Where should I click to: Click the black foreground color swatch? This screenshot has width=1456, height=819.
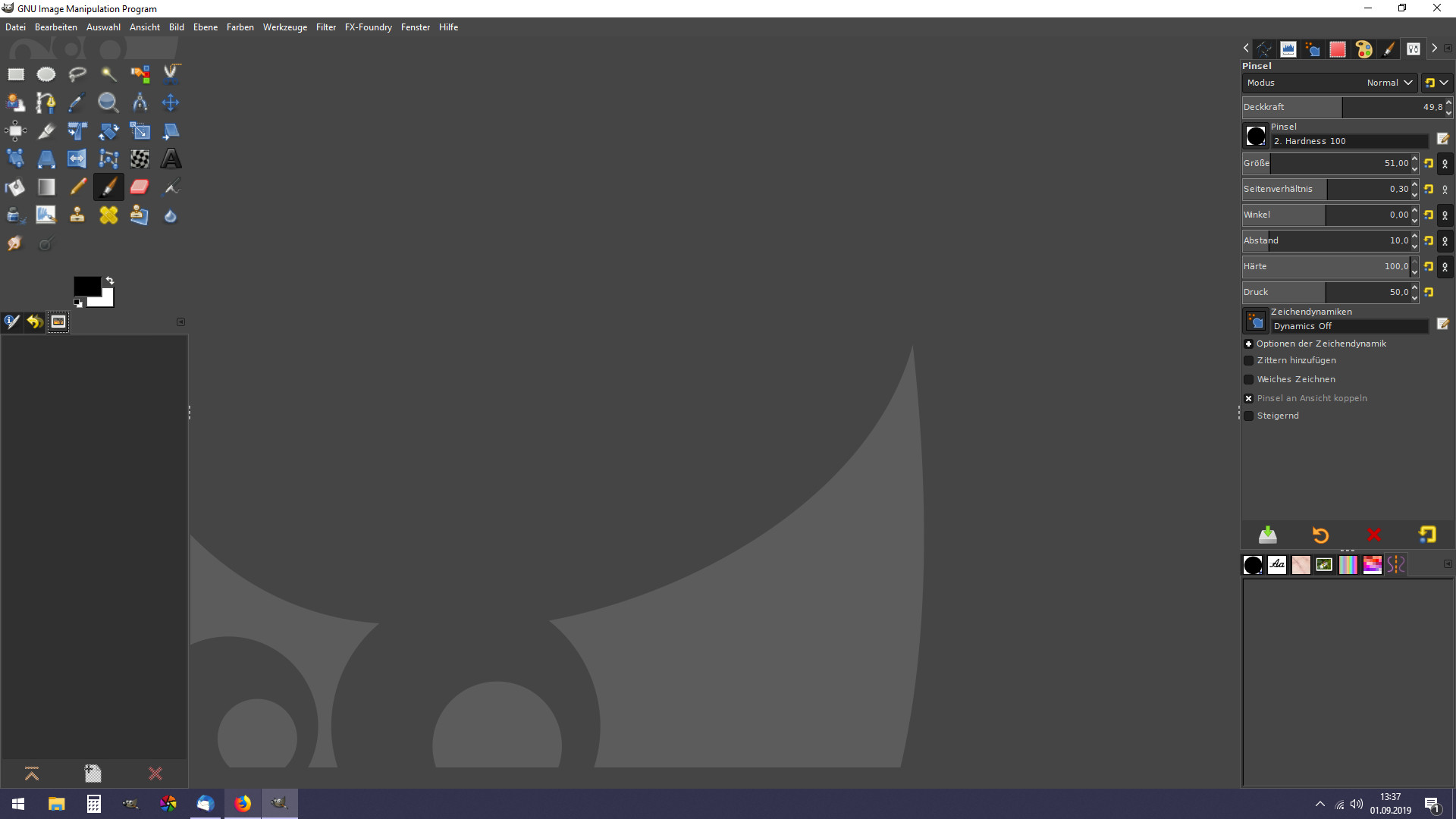(x=86, y=286)
